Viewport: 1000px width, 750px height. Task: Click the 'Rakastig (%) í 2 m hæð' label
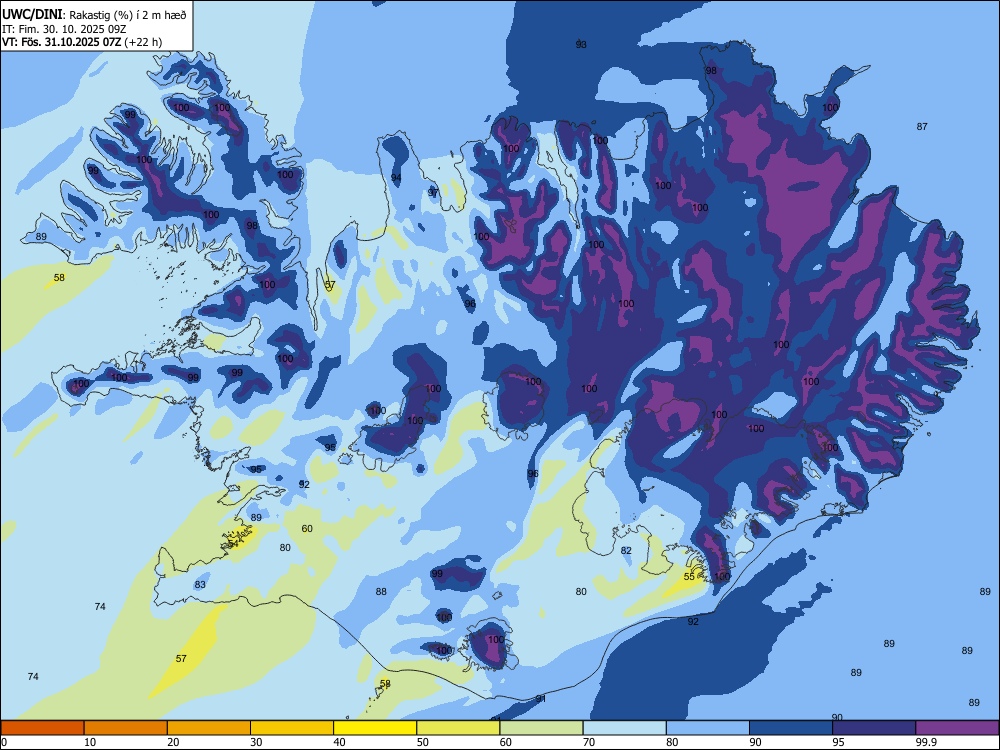click(128, 15)
